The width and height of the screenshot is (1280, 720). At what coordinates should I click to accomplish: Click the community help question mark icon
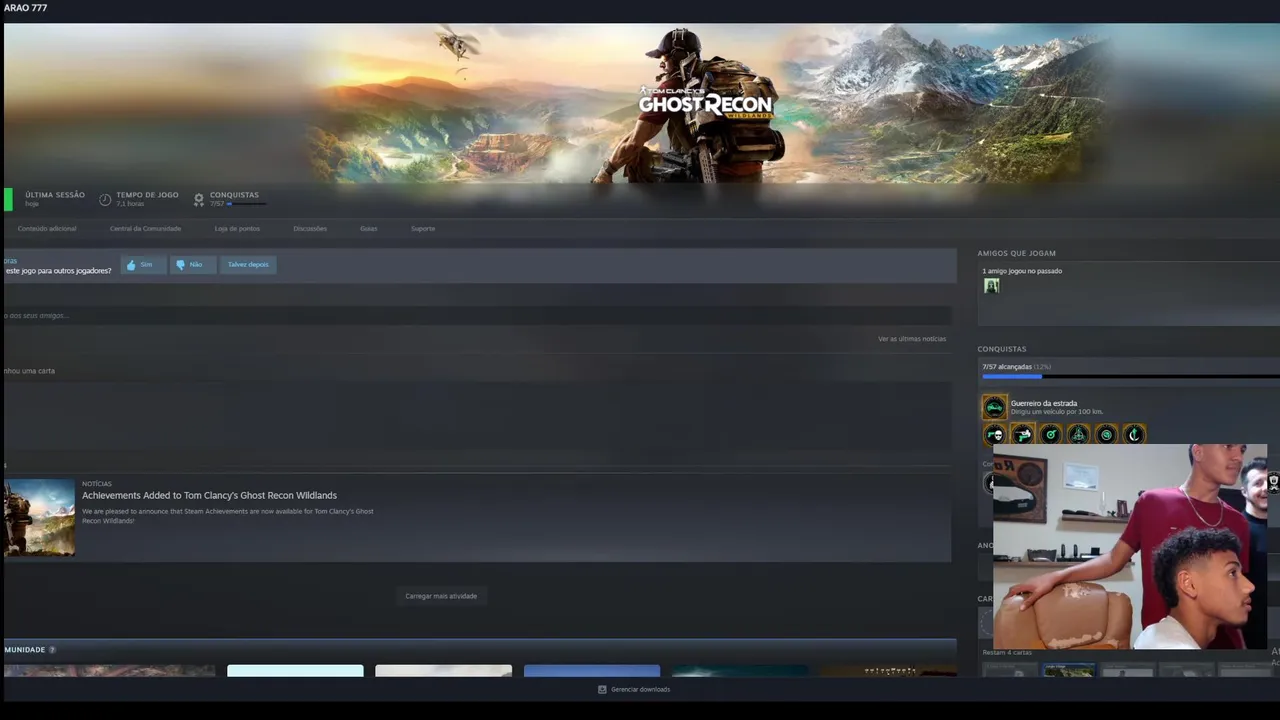[52, 650]
